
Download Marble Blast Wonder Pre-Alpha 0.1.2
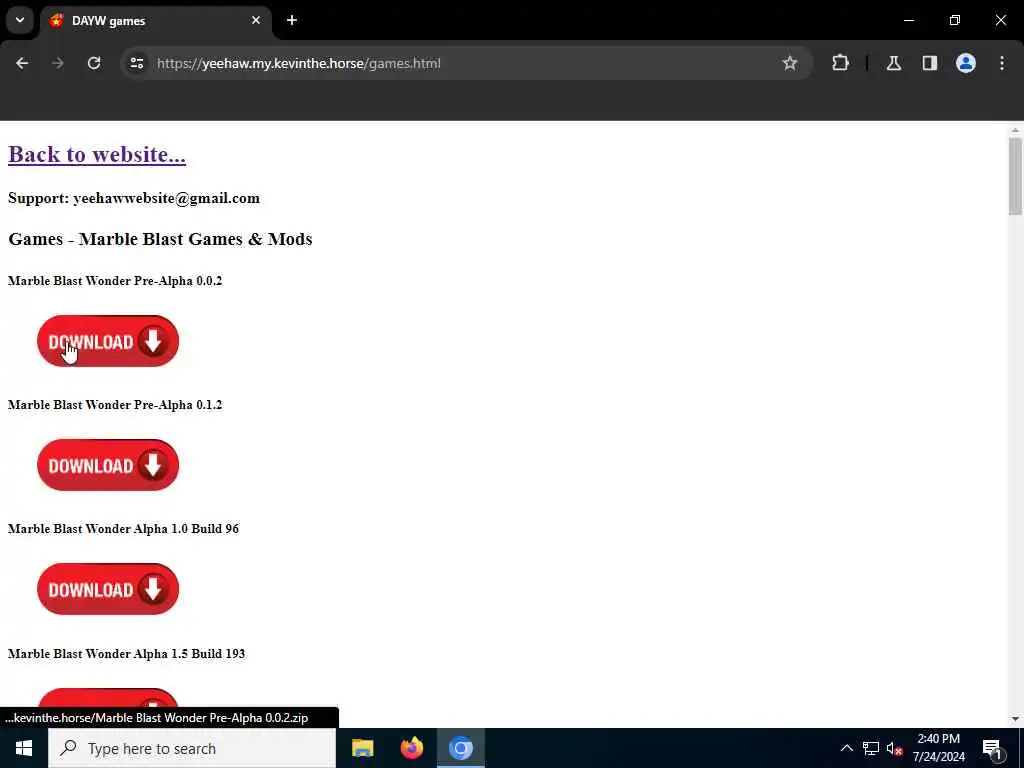coord(108,465)
